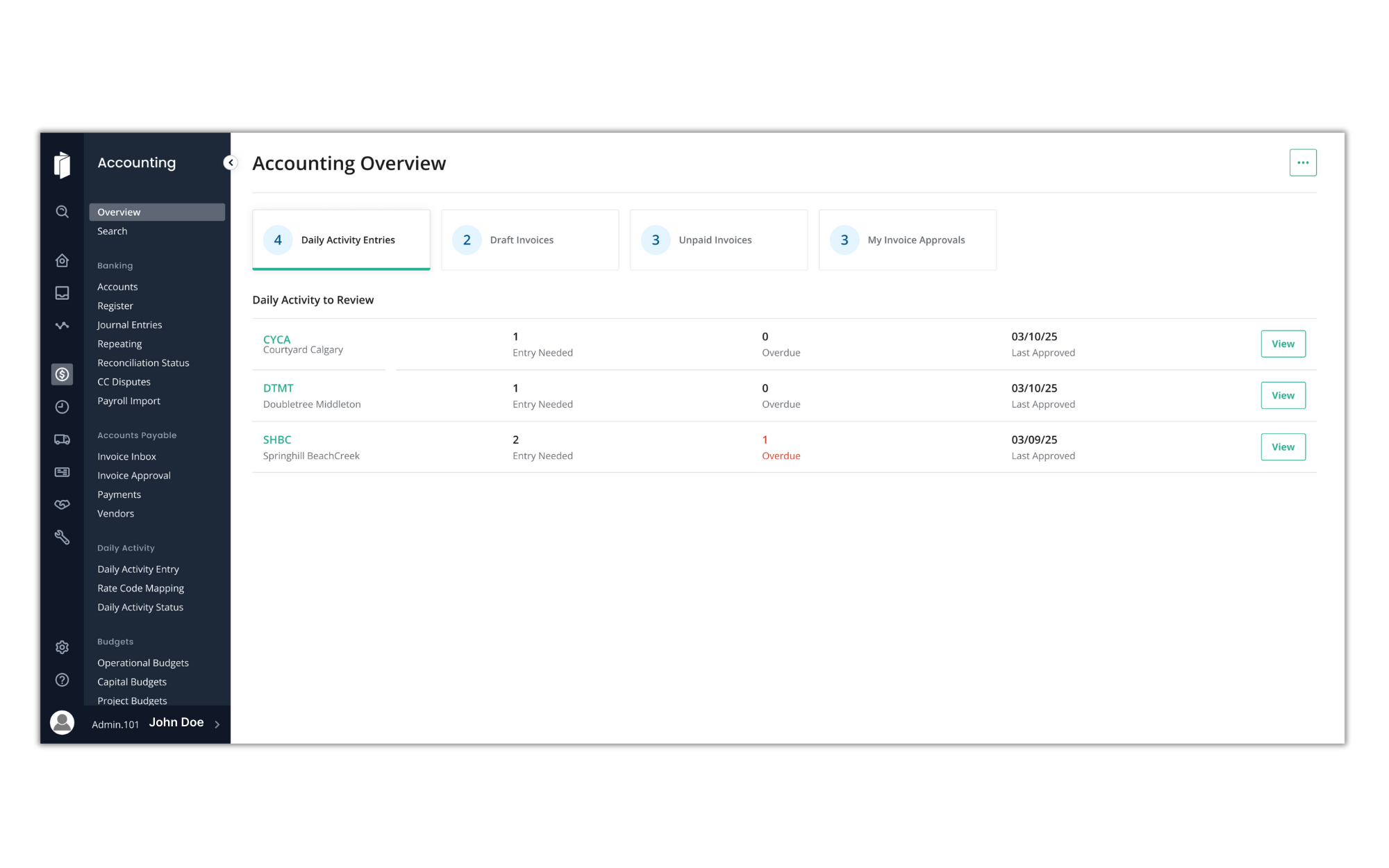The width and height of the screenshot is (1389, 868).
Task: Open the help question mark icon
Action: pos(62,680)
